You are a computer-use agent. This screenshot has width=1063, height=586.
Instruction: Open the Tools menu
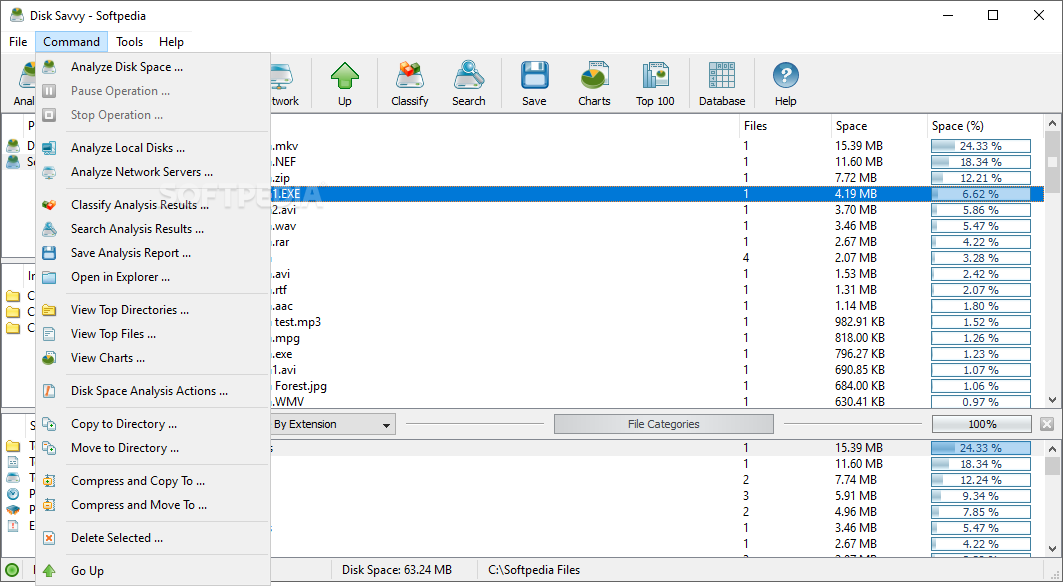tap(129, 42)
